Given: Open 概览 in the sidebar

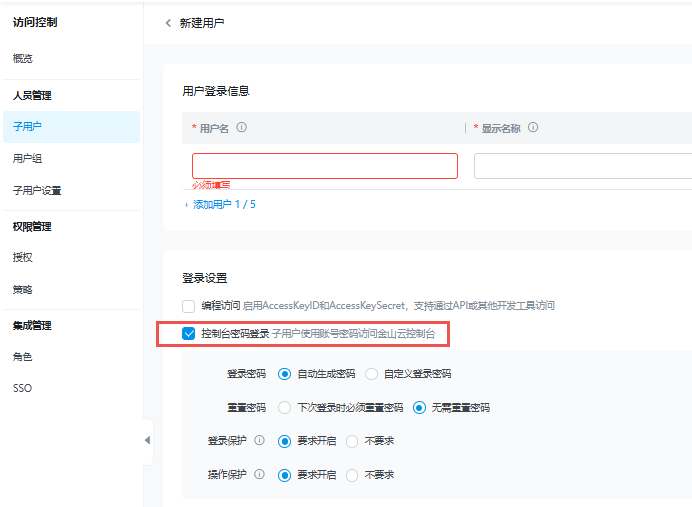Looking at the screenshot, I should [23, 58].
